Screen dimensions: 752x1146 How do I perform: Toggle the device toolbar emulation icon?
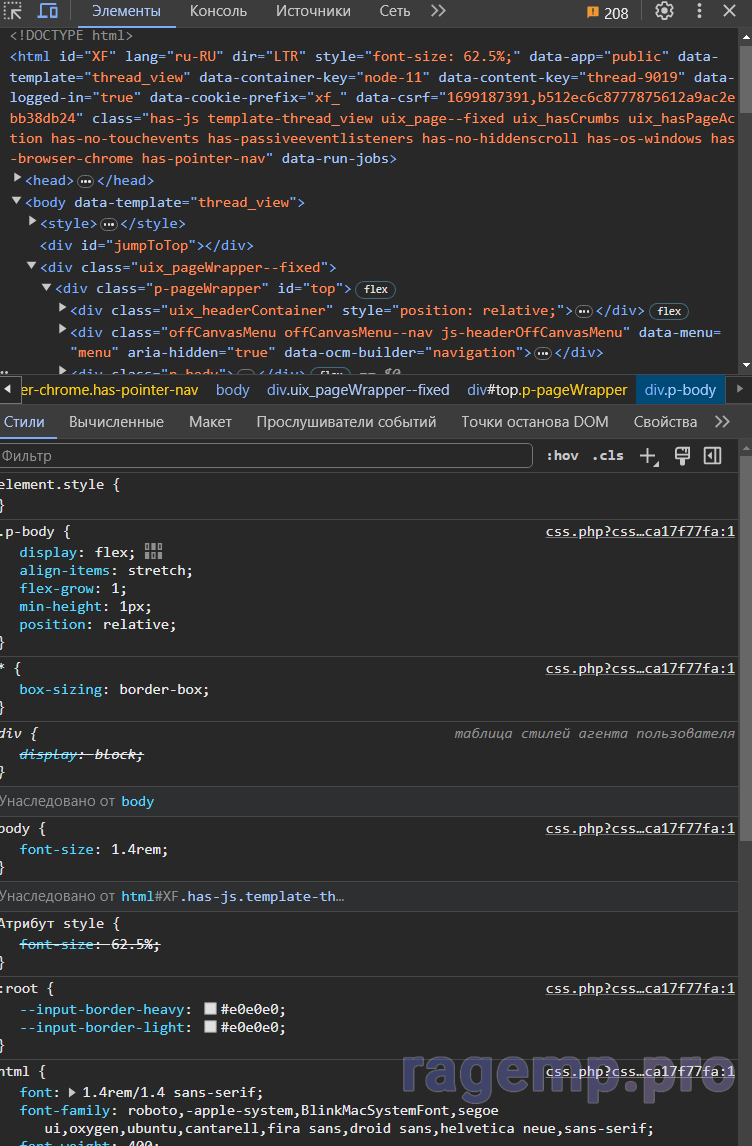click(x=48, y=11)
